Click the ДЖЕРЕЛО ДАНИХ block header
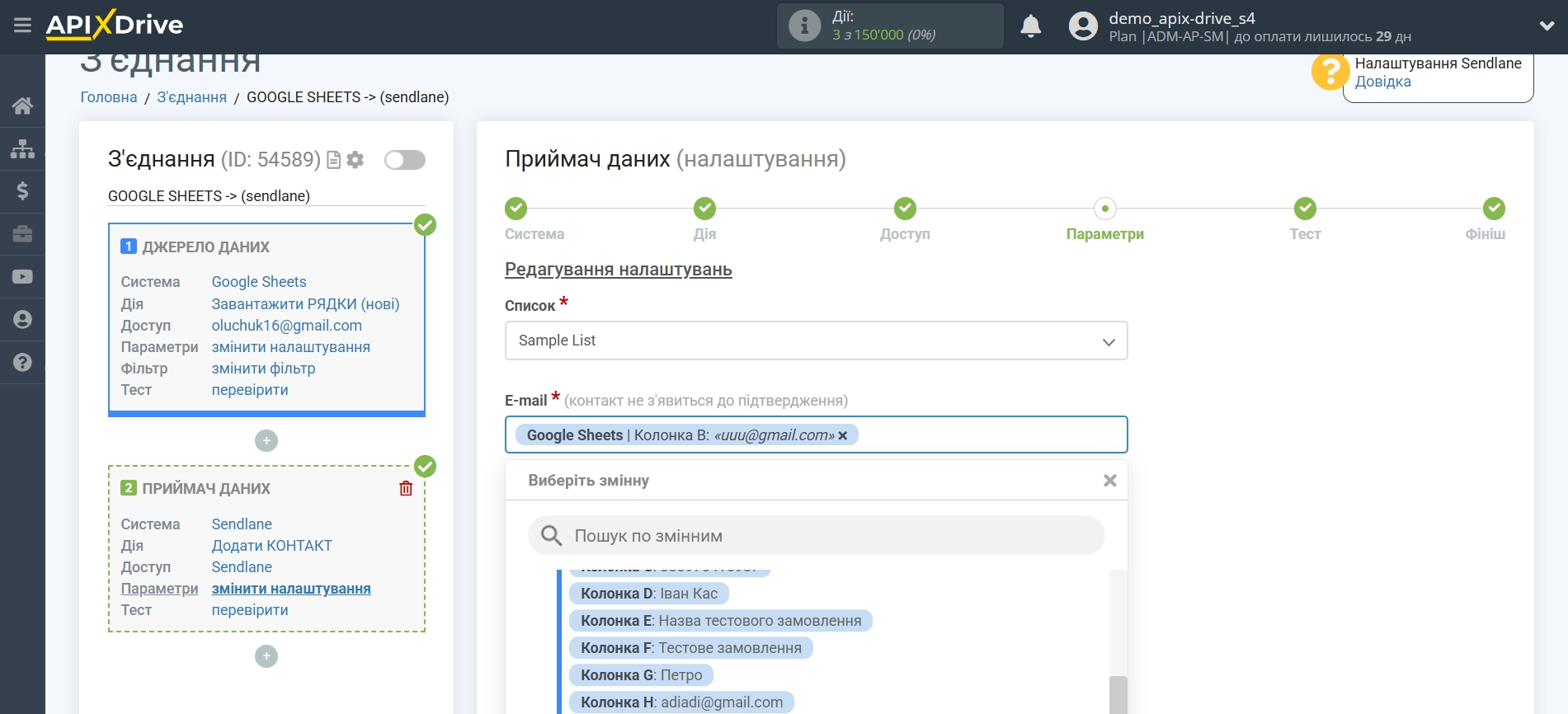The image size is (1568, 714). click(x=205, y=247)
